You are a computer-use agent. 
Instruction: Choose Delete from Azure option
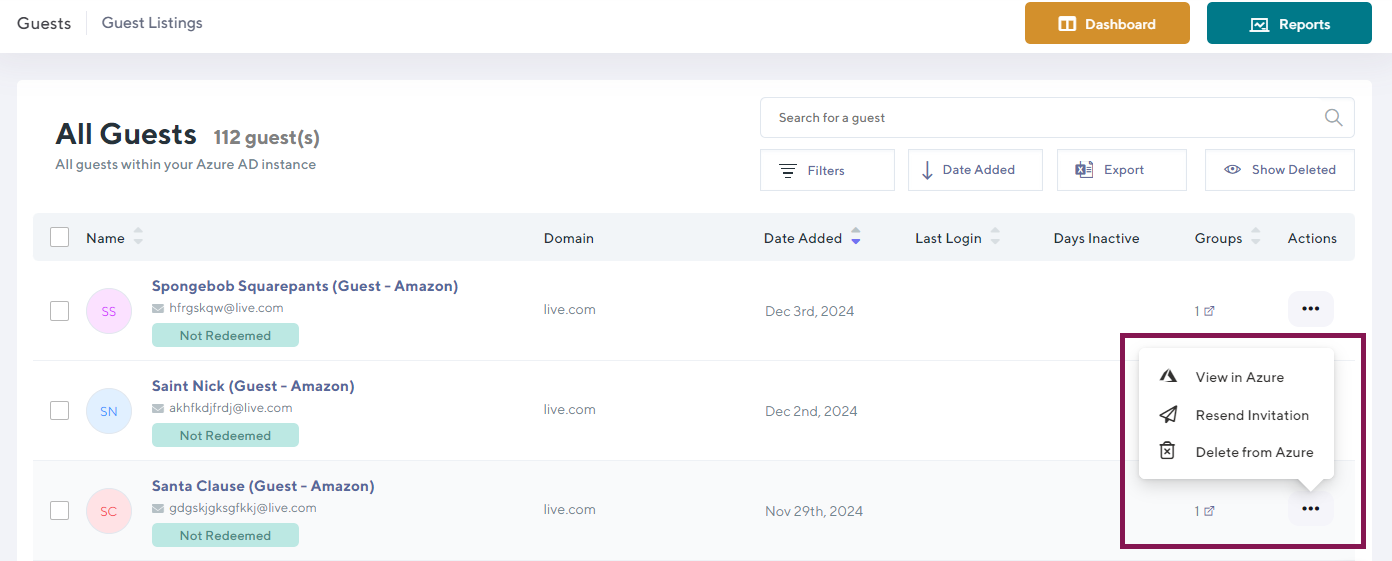[1254, 452]
